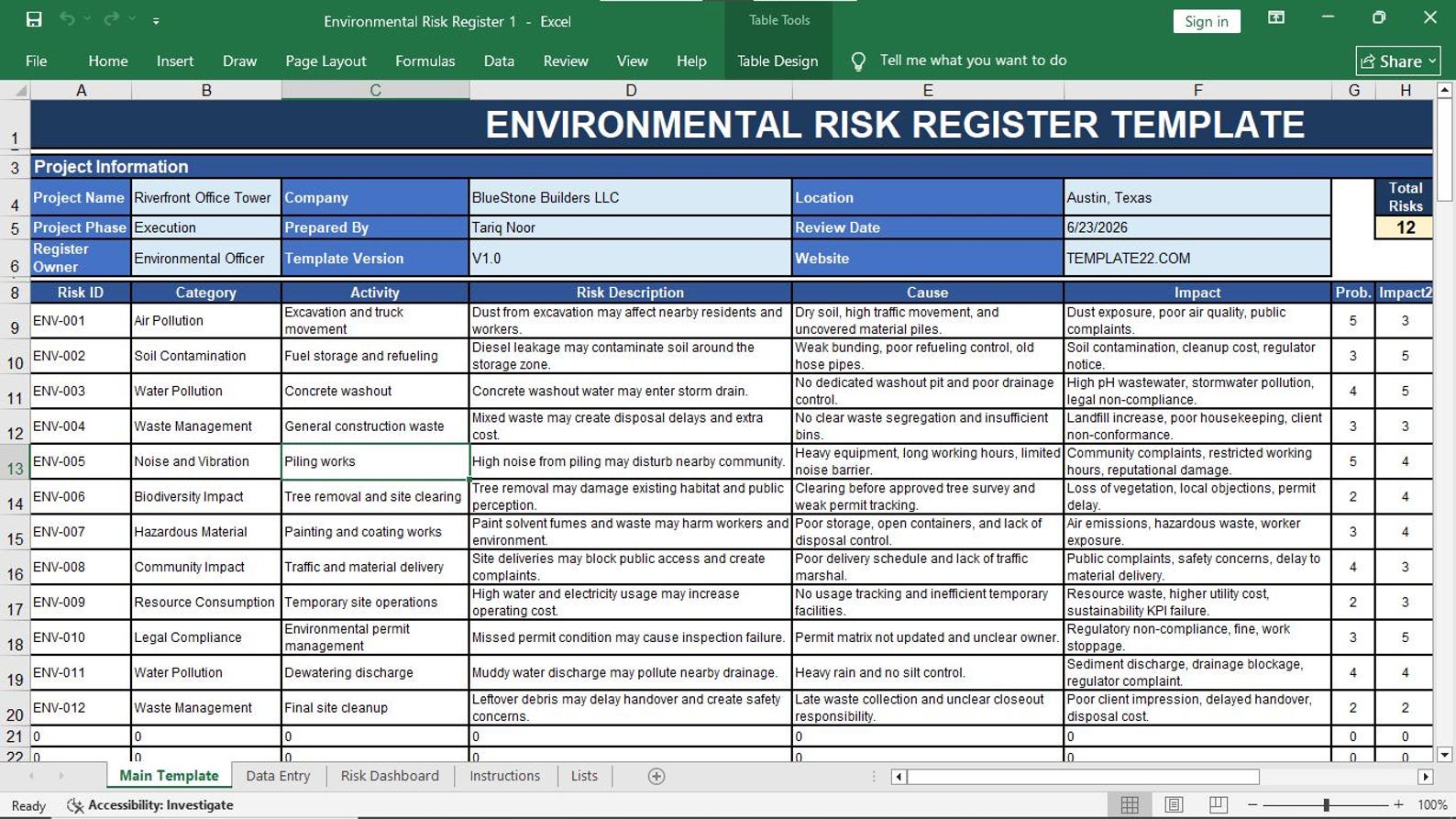Click the lightbulb Tell me icon
This screenshot has height=819, width=1456.
pyautogui.click(x=858, y=61)
